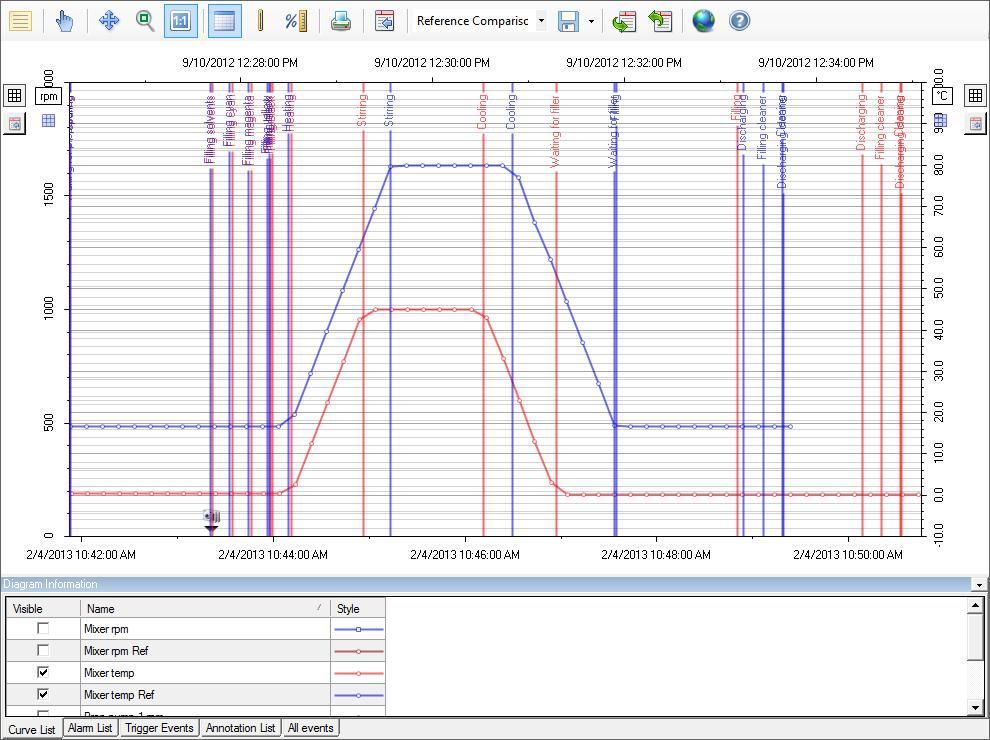Click the rpm axis unit label box
This screenshot has width=990, height=740.
49,97
